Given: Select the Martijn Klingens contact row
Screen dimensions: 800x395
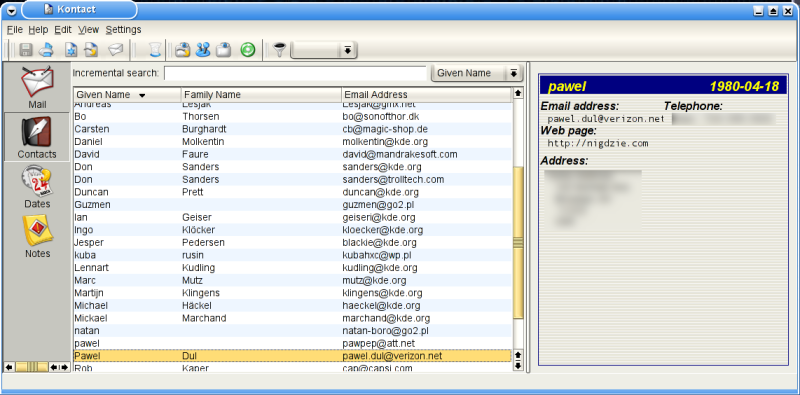Looking at the screenshot, I should 292,293.
